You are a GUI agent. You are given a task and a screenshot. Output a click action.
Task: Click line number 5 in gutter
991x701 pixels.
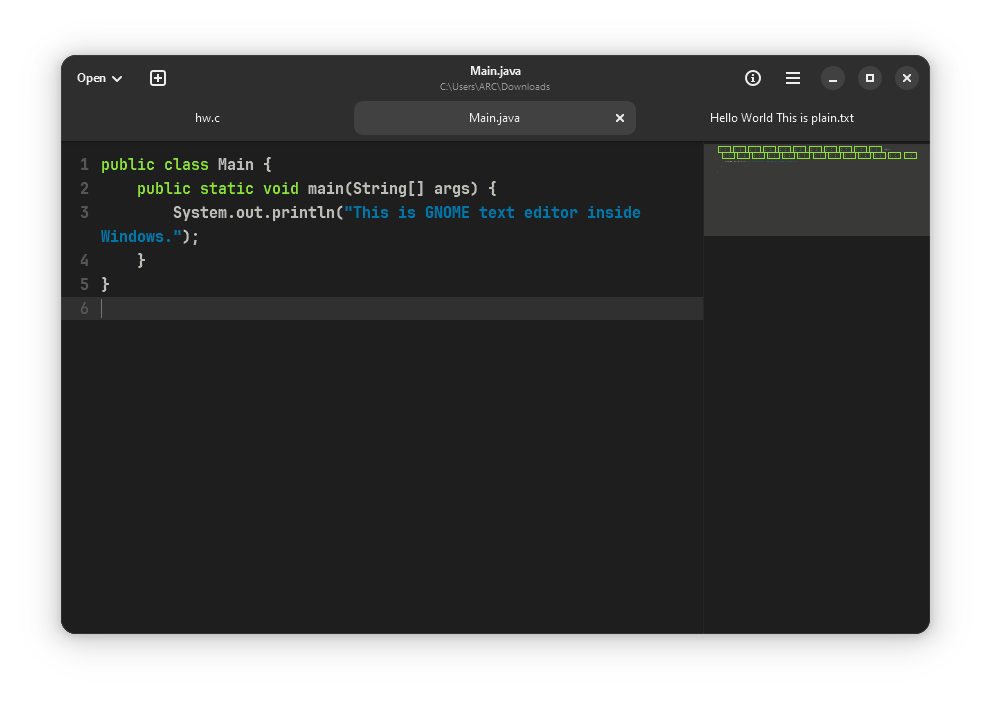pos(84,285)
